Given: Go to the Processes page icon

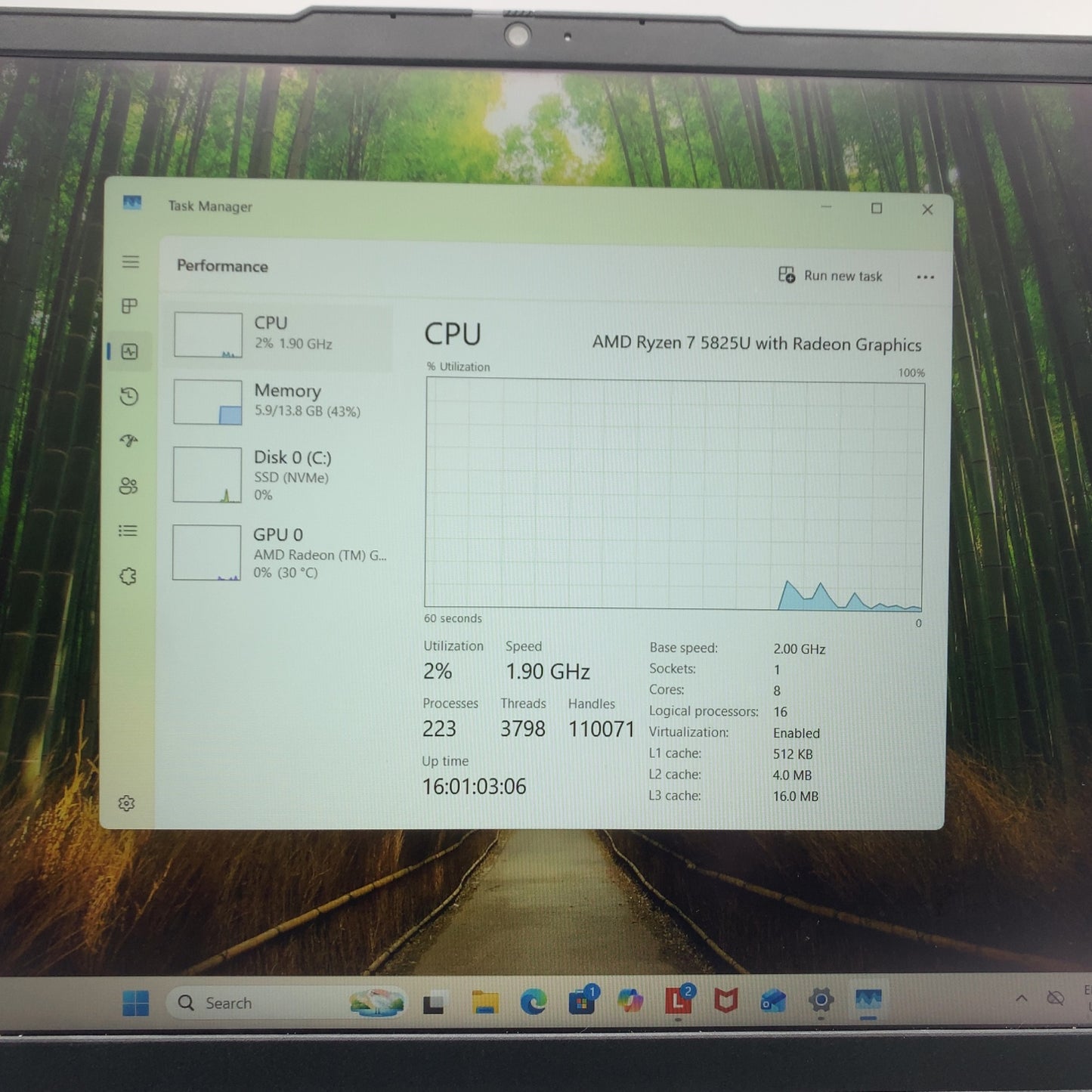Looking at the screenshot, I should (130, 306).
